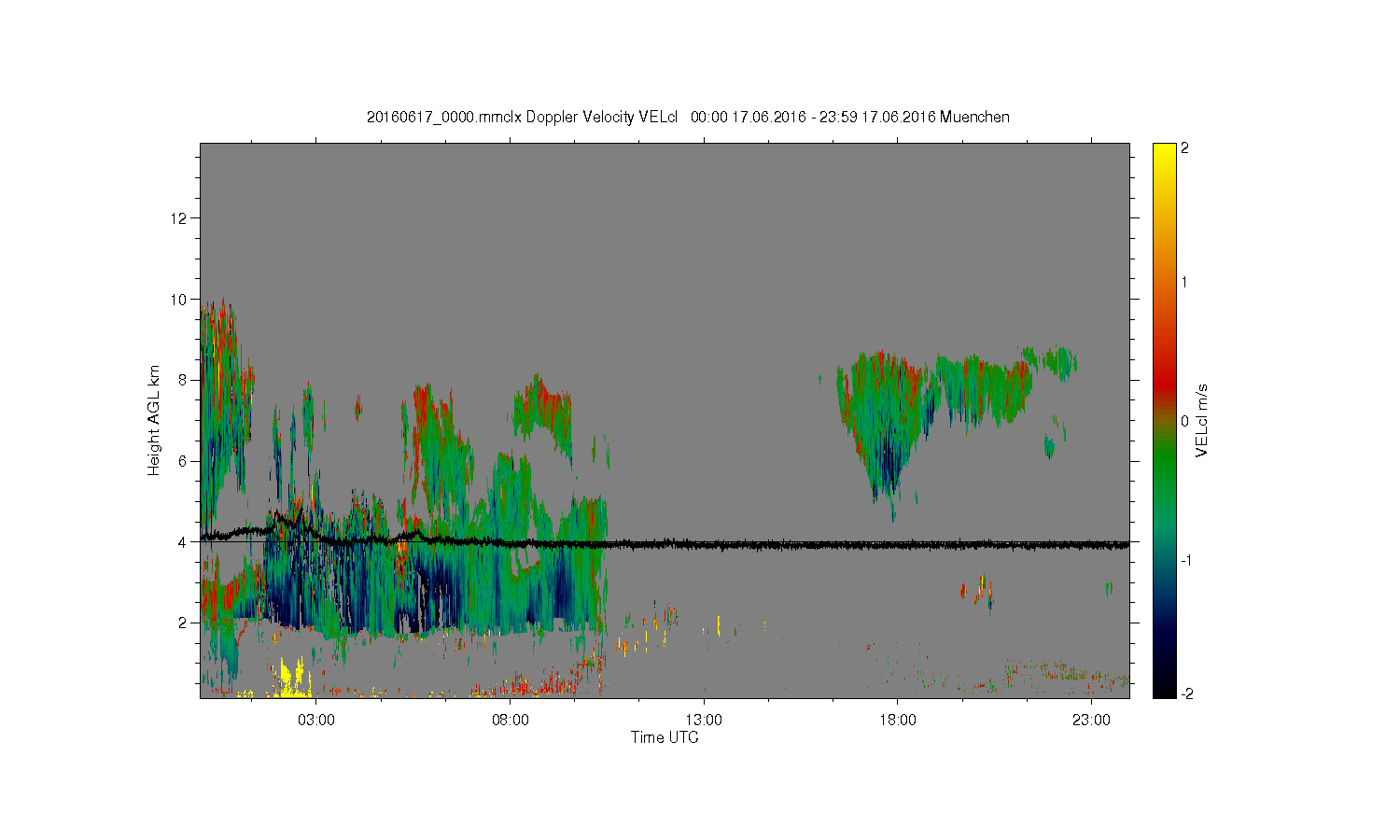Screen dimensions: 1400x840
Task: Click the yellow top end of the colorbar
Action: click(x=1164, y=151)
